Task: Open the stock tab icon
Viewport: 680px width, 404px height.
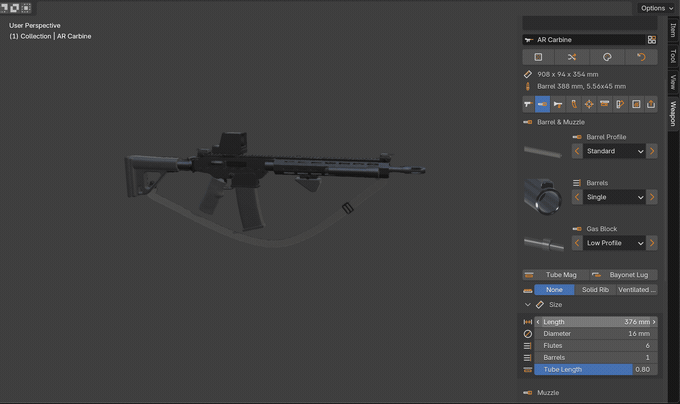Action: coord(620,104)
